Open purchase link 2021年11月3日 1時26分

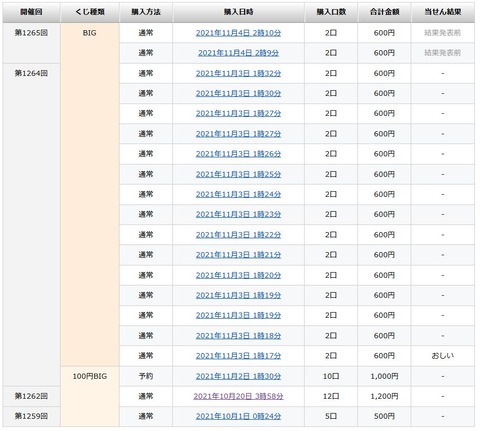tap(238, 154)
